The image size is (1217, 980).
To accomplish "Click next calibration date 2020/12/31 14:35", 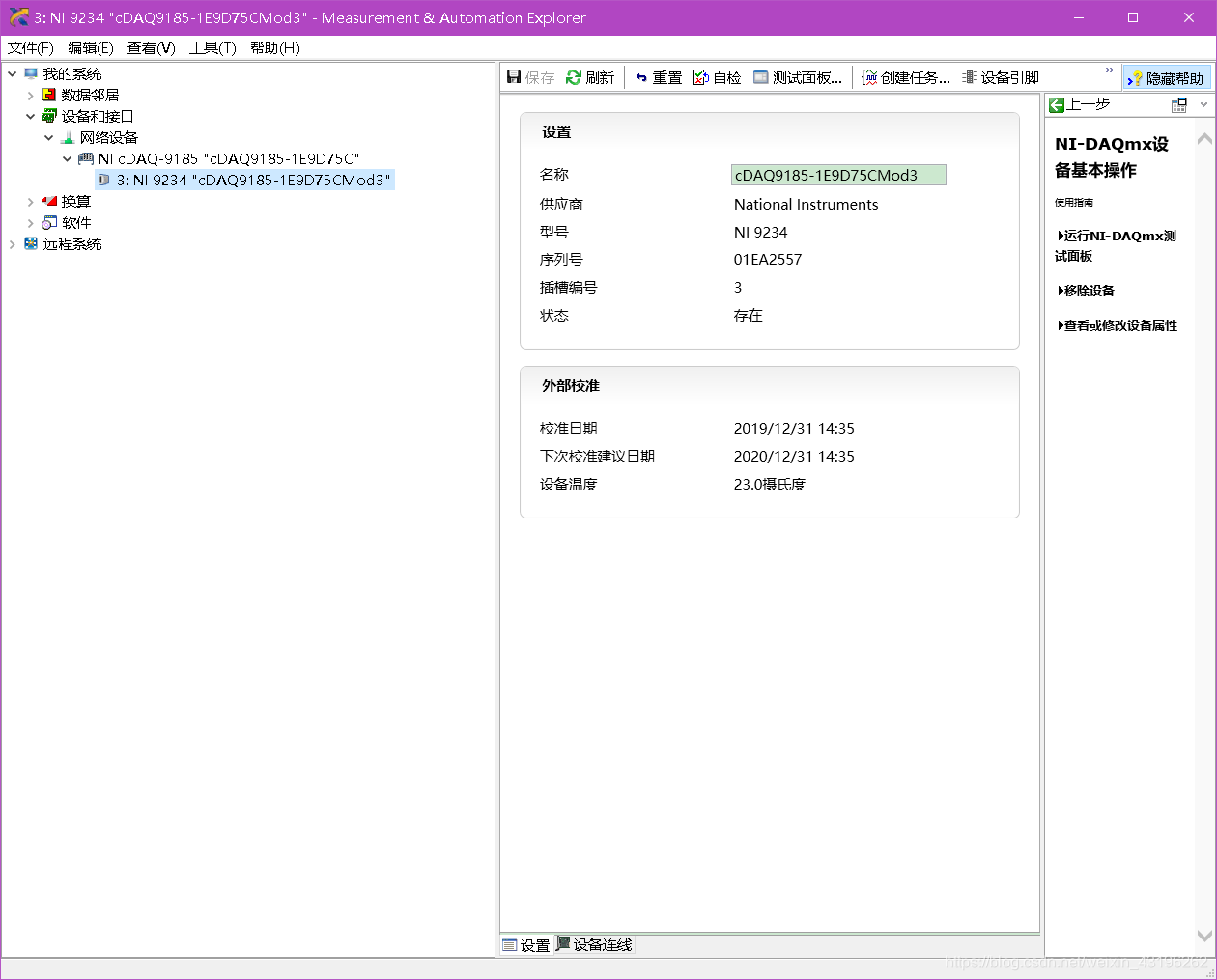I will tap(794, 456).
